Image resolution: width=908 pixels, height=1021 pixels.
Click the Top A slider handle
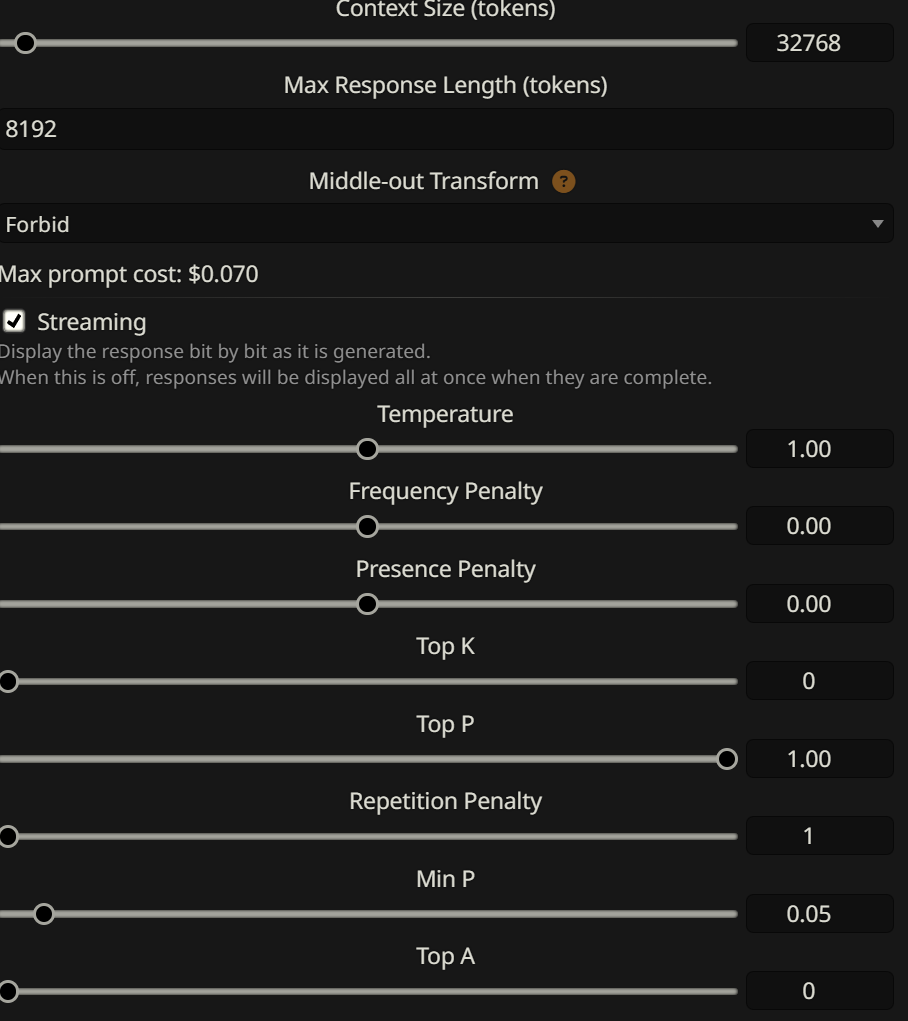pyautogui.click(x=8, y=991)
